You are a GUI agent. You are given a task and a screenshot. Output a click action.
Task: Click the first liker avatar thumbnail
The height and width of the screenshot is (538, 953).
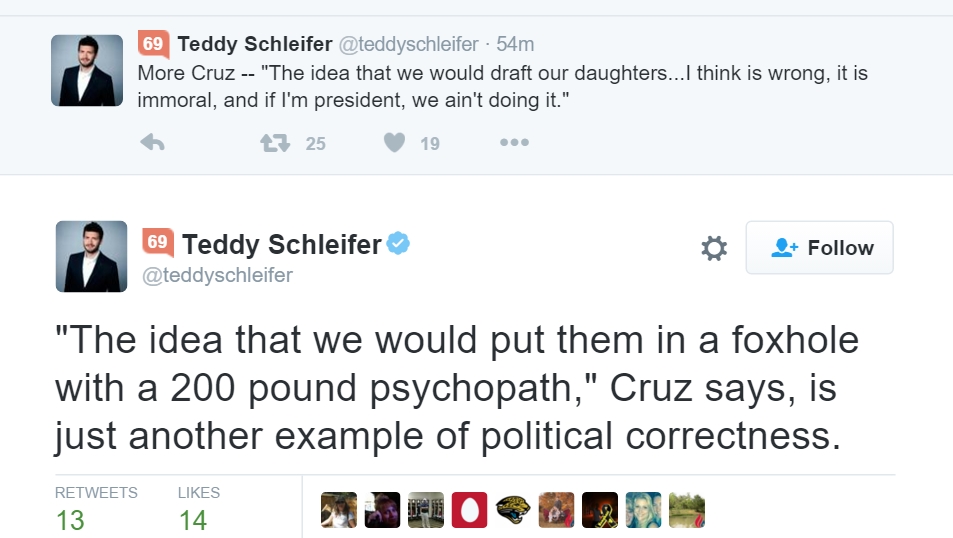(338, 509)
